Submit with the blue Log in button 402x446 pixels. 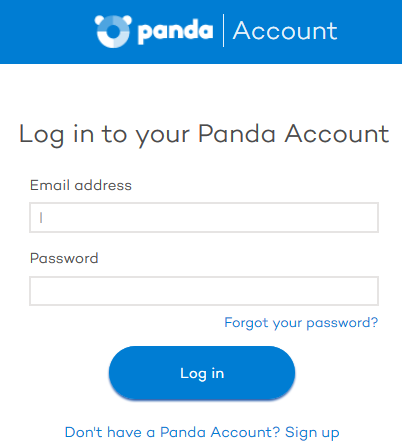pyautogui.click(x=202, y=373)
